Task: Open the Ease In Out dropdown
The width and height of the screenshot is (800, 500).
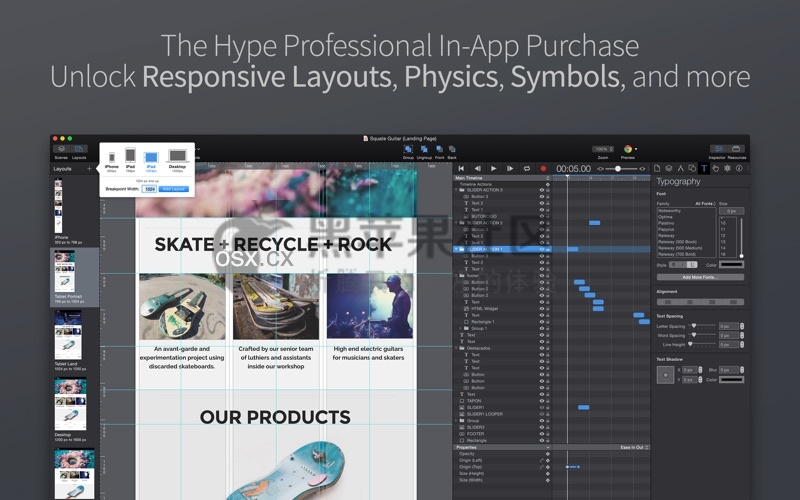Action: pyautogui.click(x=634, y=447)
